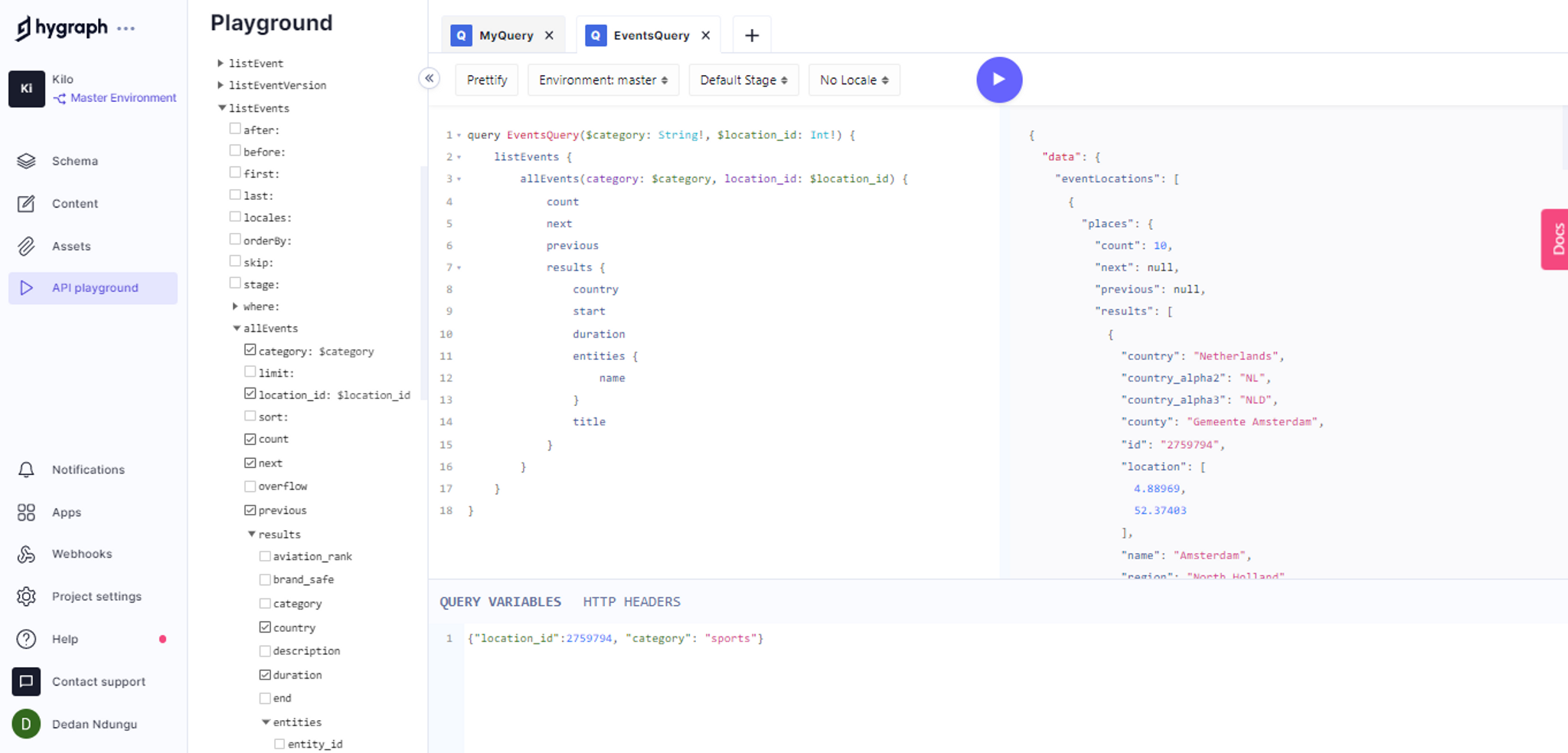Open the Default Stage dropdown

(x=743, y=80)
